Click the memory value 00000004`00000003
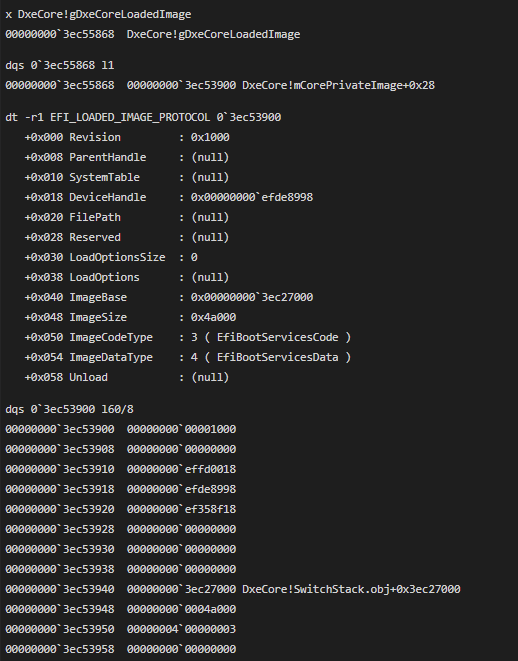 [182, 629]
